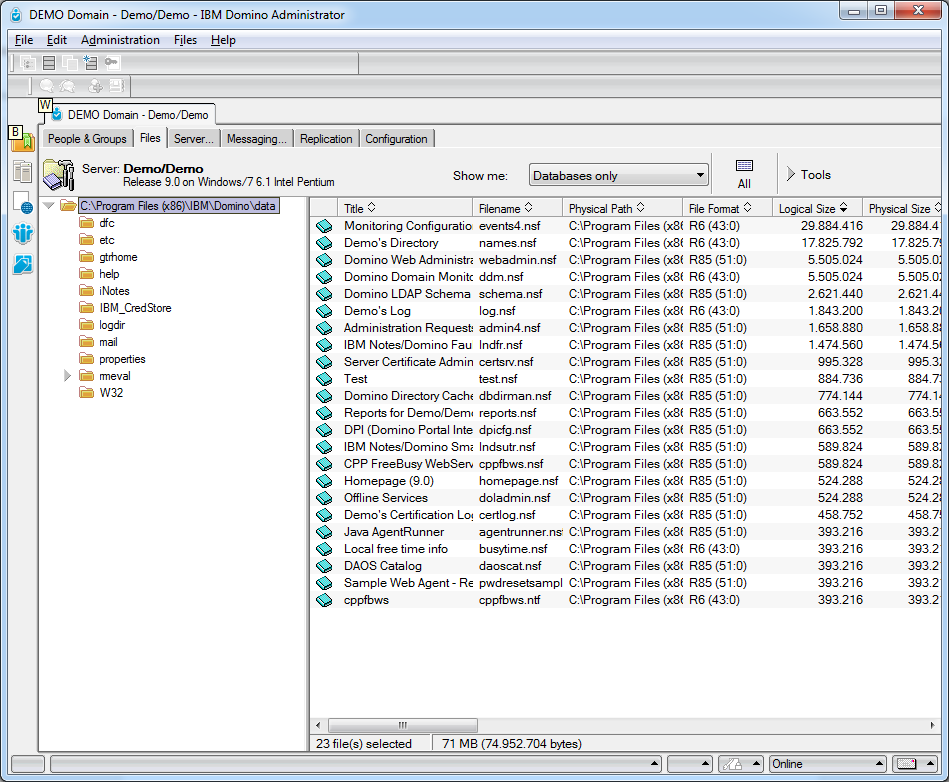Open the web page globe icon in sidebar
The image size is (949, 782).
click(x=22, y=203)
